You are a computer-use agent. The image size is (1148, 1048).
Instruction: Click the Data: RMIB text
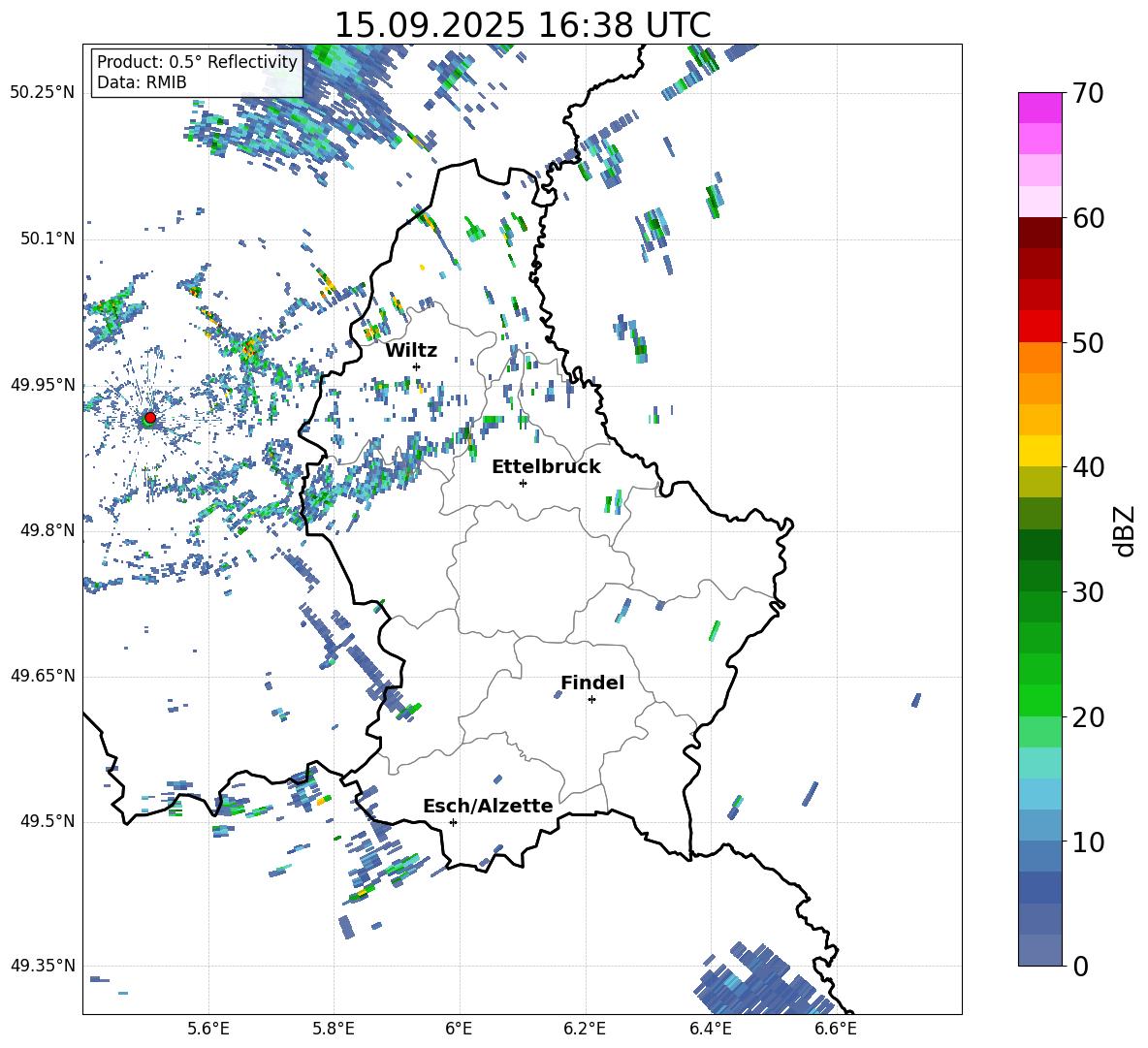pos(142,82)
